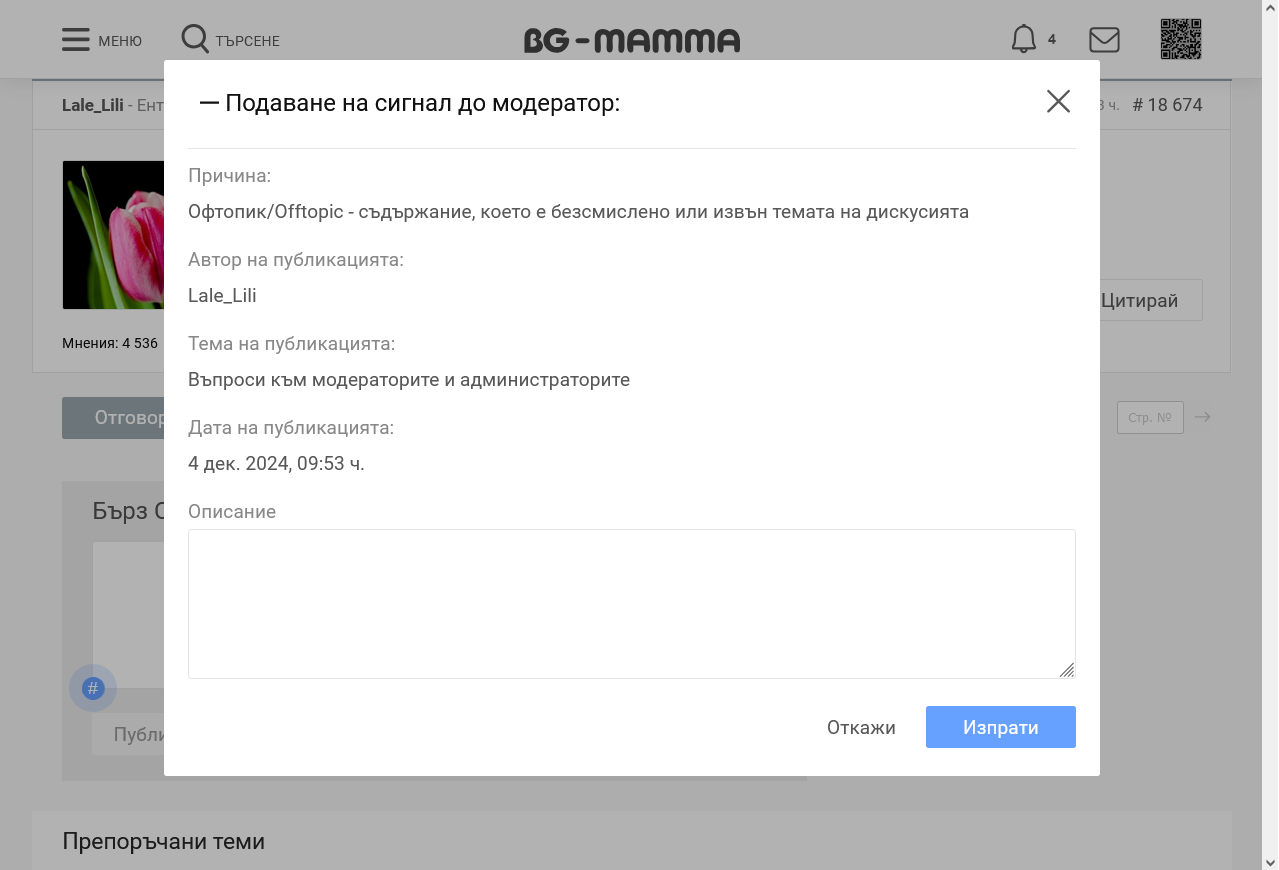Click the ТЪРСЕНЕ search label
1279x870 pixels.
click(x=248, y=41)
